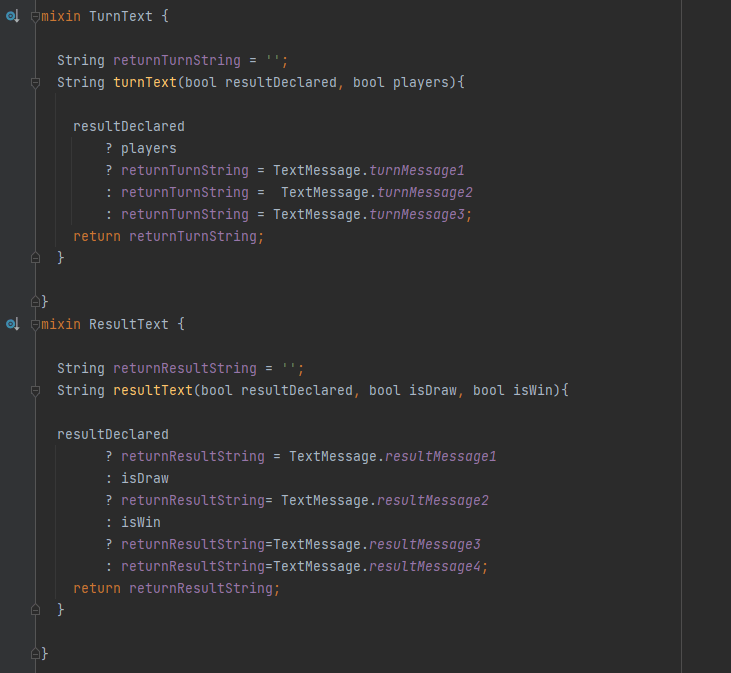731x673 pixels.
Task: Click the resultMessage4 field reference
Action: (425, 566)
